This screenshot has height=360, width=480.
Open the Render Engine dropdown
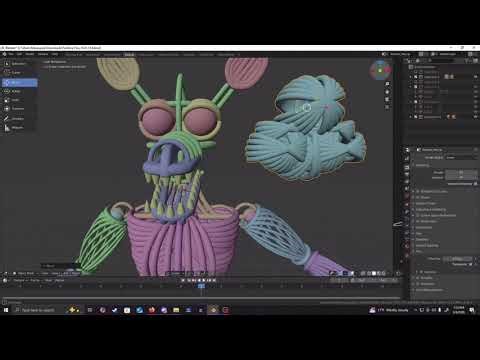[x=461, y=157]
